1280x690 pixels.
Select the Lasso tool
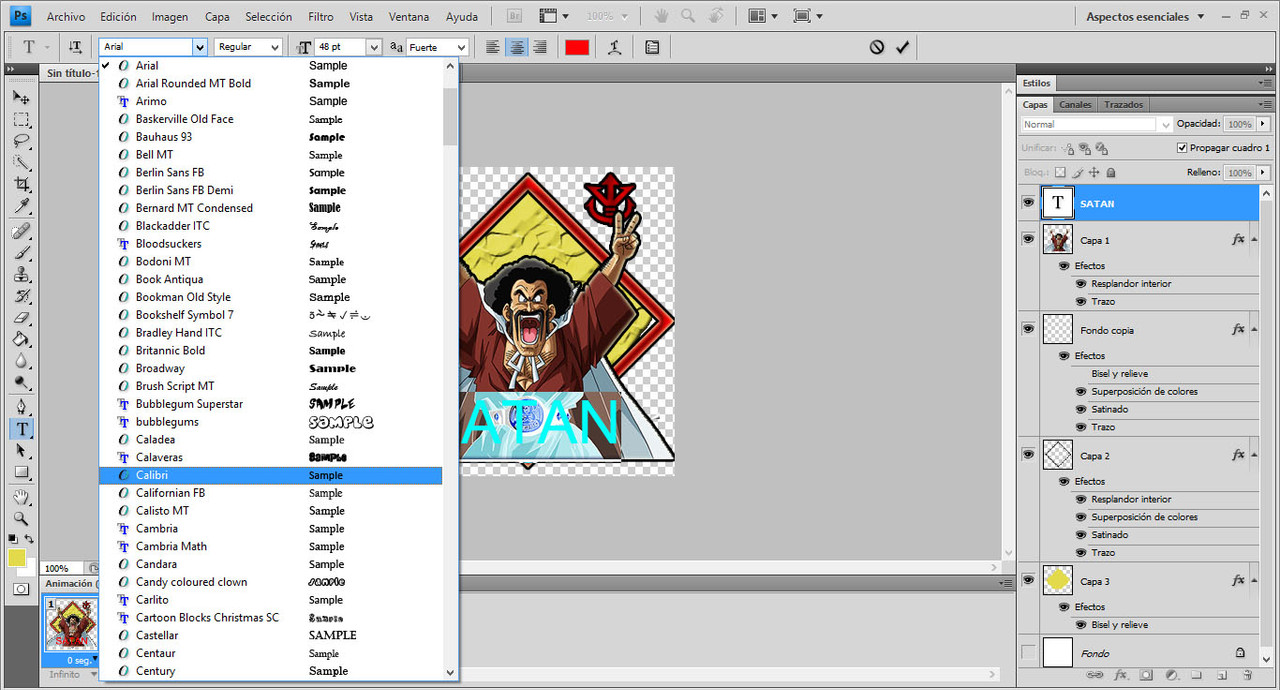coord(21,141)
